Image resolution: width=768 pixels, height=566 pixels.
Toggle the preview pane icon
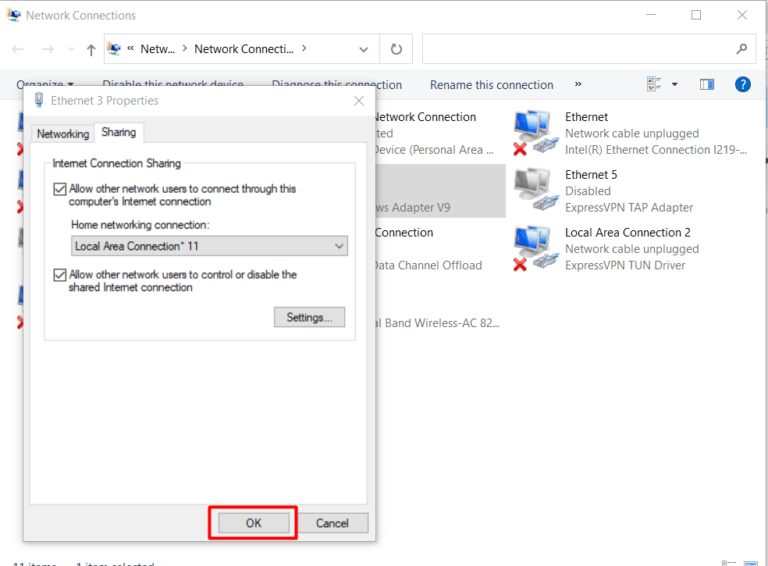[707, 85]
